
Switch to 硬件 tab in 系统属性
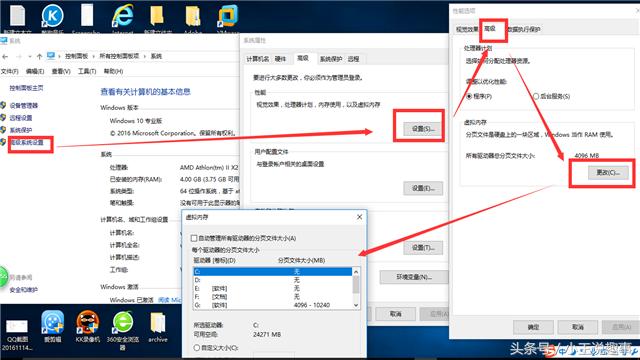280,59
